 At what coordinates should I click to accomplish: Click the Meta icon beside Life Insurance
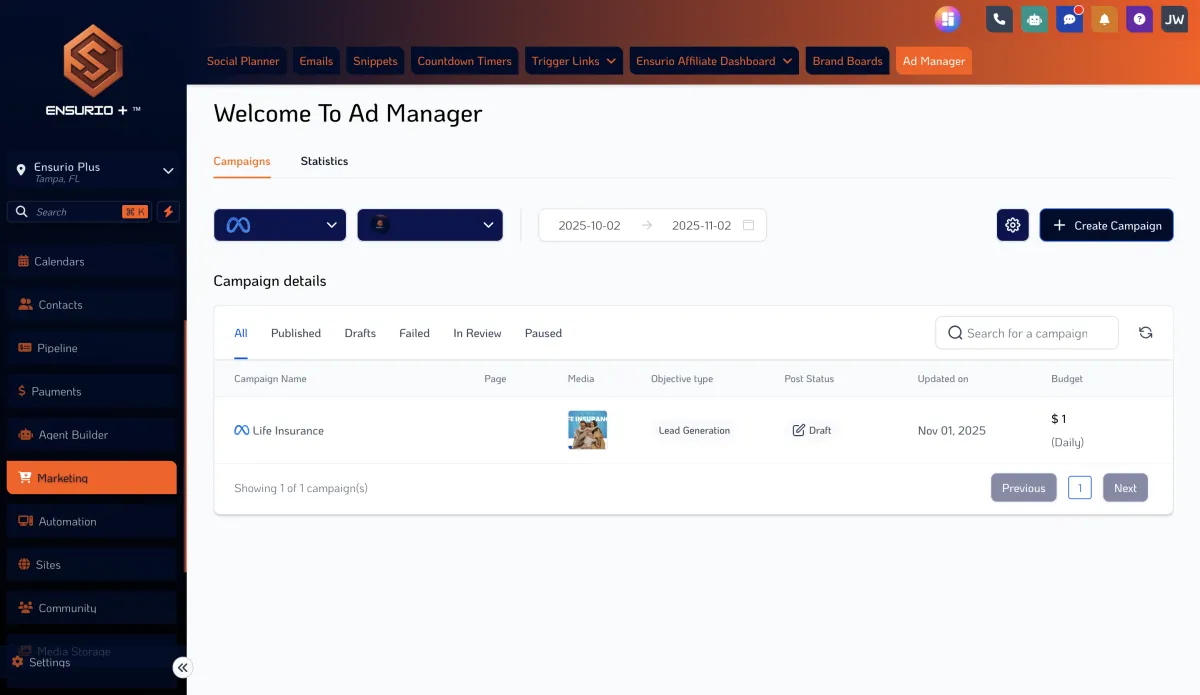pos(241,431)
